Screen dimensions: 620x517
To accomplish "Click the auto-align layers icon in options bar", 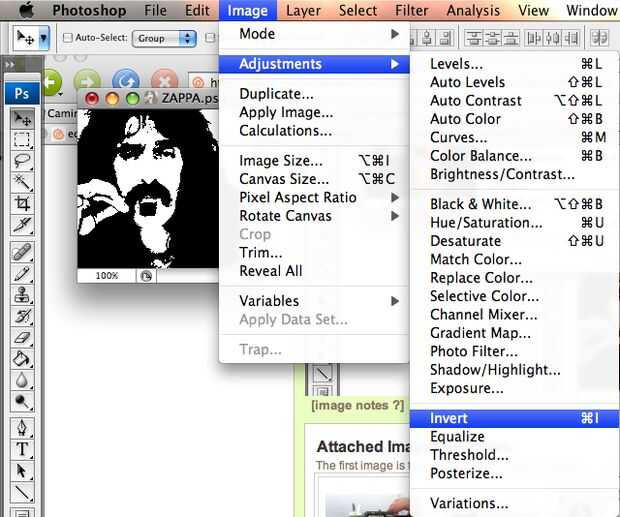I will click(x=600, y=38).
